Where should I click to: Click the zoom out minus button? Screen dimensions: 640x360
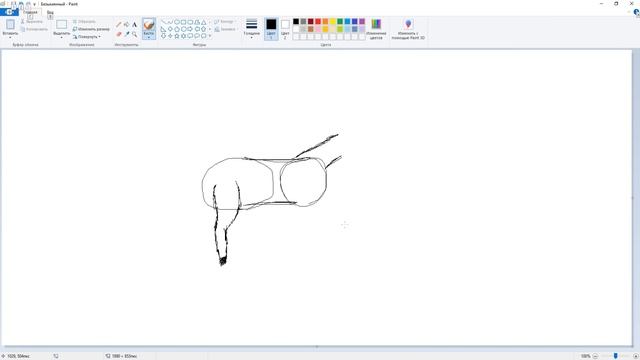[x=595, y=356]
